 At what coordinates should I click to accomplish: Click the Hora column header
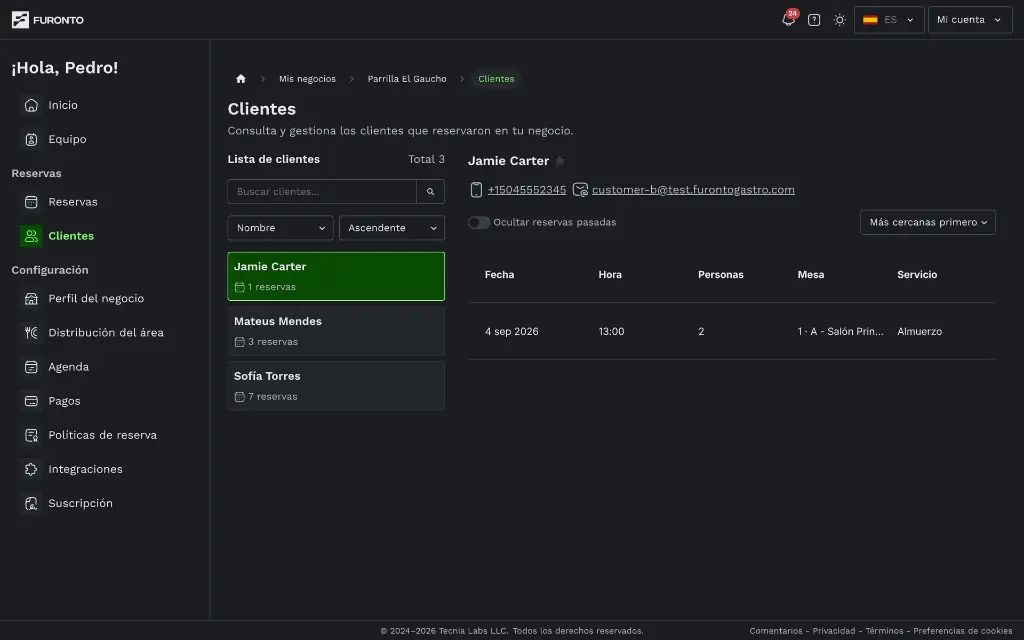click(x=610, y=275)
